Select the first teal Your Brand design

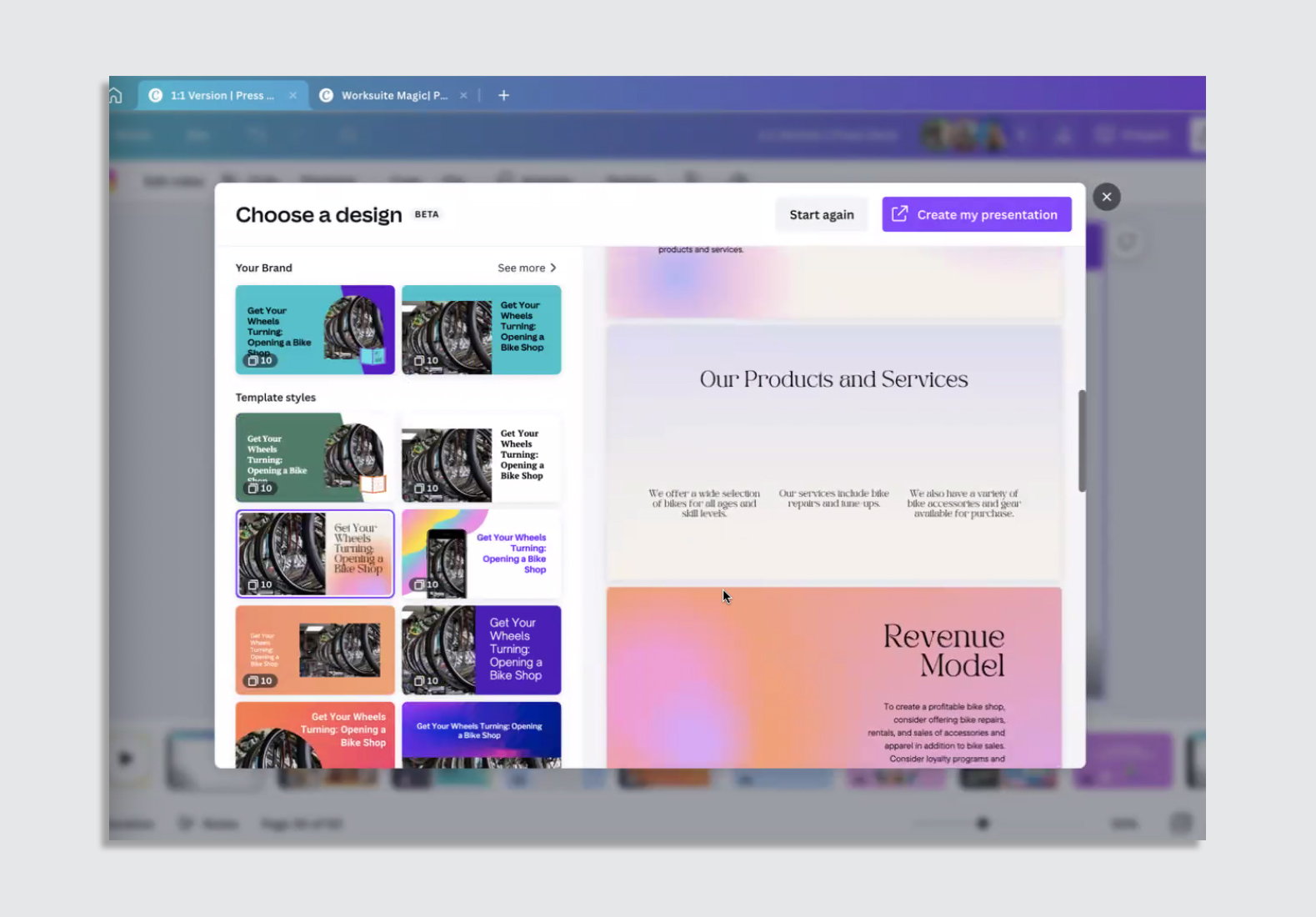pyautogui.click(x=315, y=330)
